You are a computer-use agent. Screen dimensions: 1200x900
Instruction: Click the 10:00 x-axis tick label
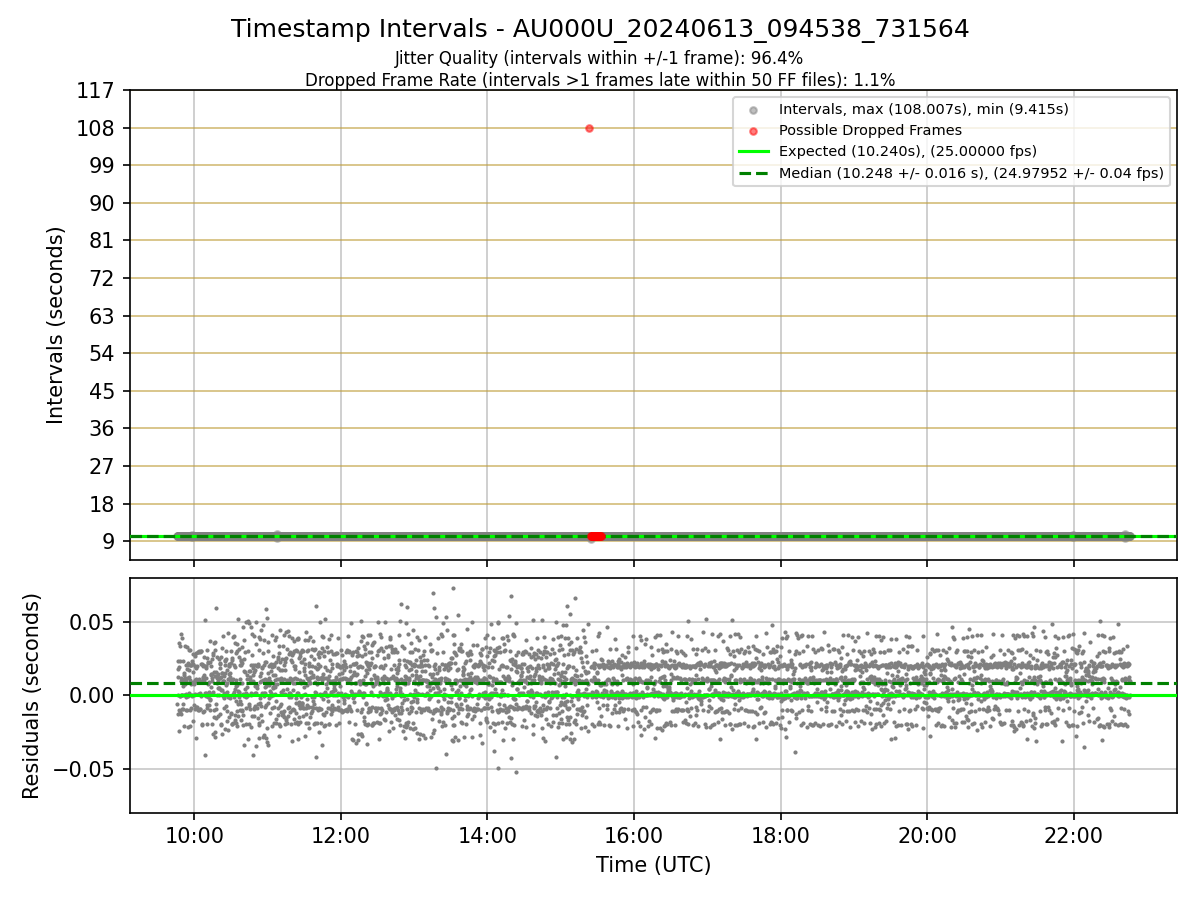pyautogui.click(x=194, y=835)
